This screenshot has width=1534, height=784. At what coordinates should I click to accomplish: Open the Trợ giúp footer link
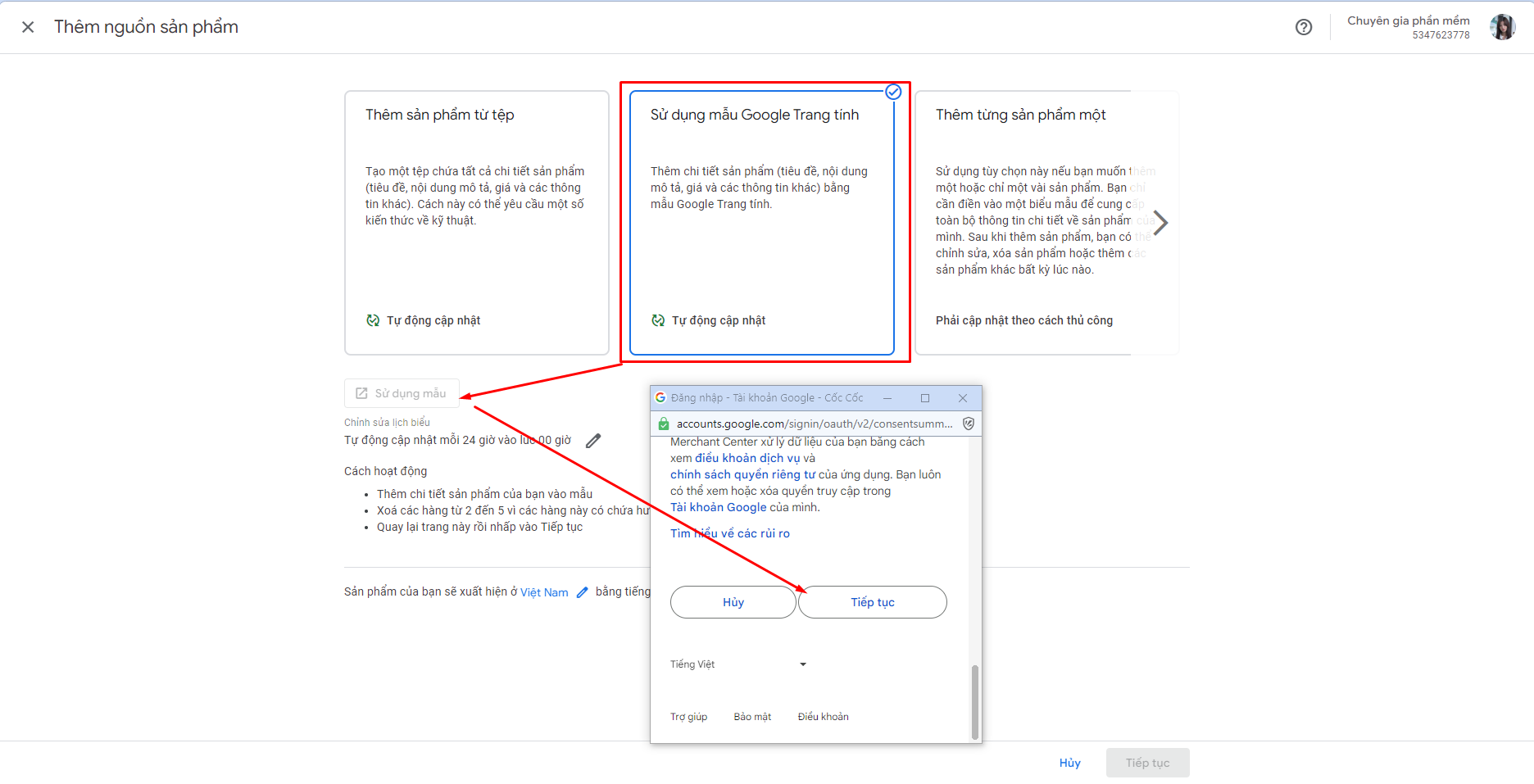tap(688, 717)
